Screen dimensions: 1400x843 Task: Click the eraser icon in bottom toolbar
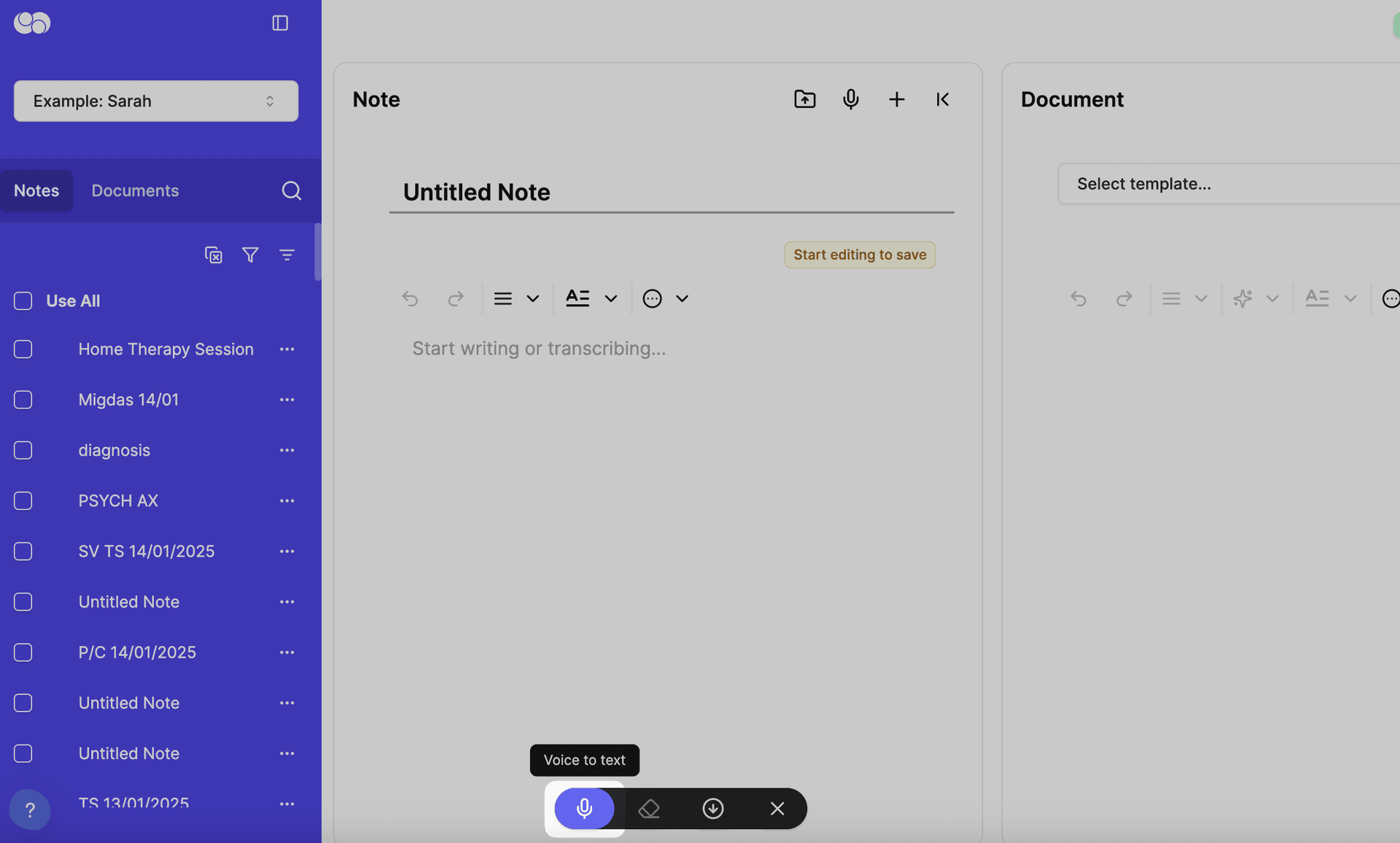[x=649, y=808]
